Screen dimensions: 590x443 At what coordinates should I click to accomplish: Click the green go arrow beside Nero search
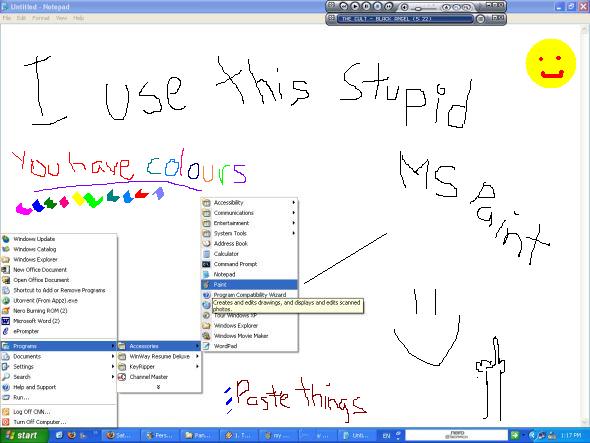click(x=514, y=435)
